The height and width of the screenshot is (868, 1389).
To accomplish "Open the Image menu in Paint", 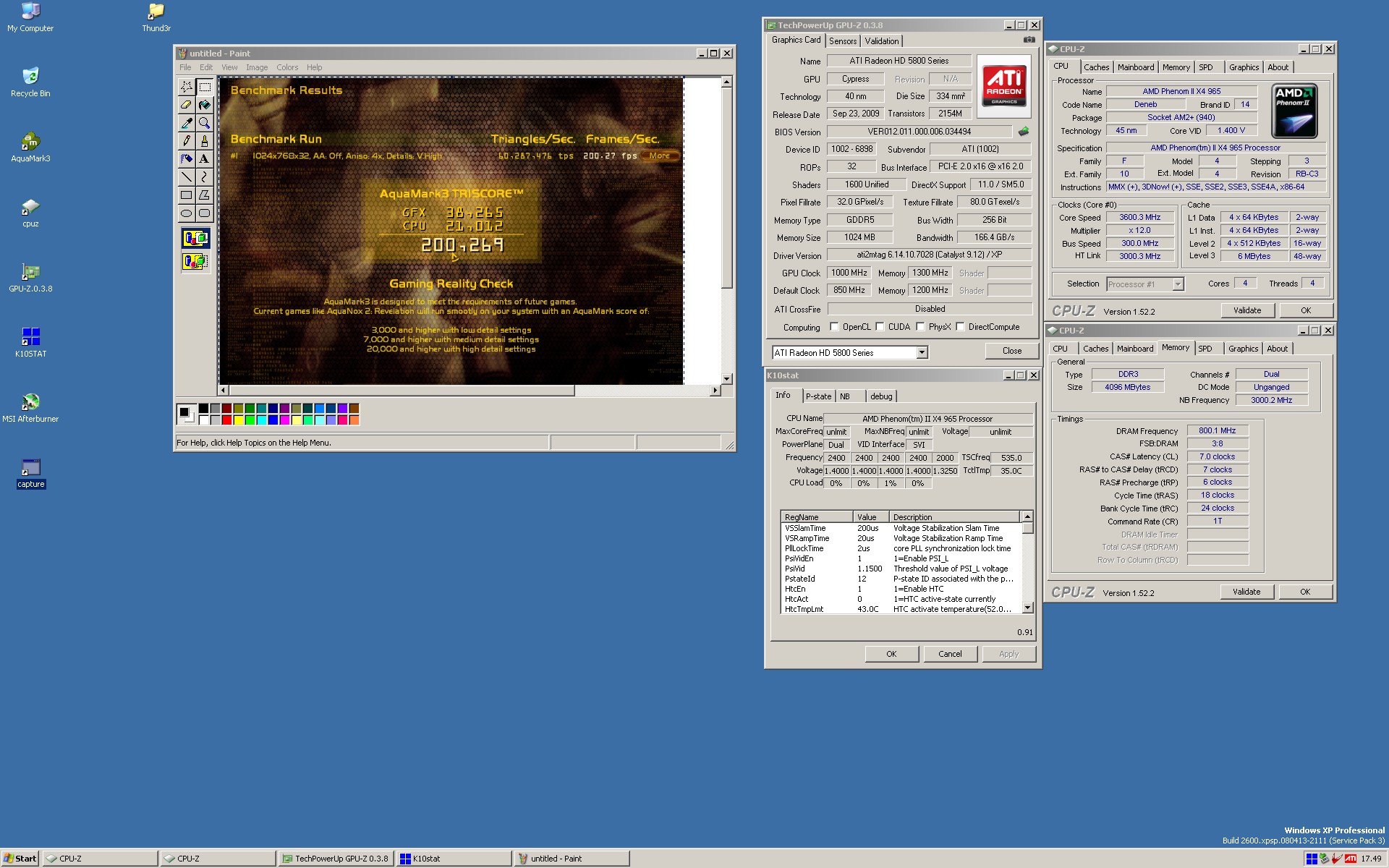I will [x=257, y=67].
